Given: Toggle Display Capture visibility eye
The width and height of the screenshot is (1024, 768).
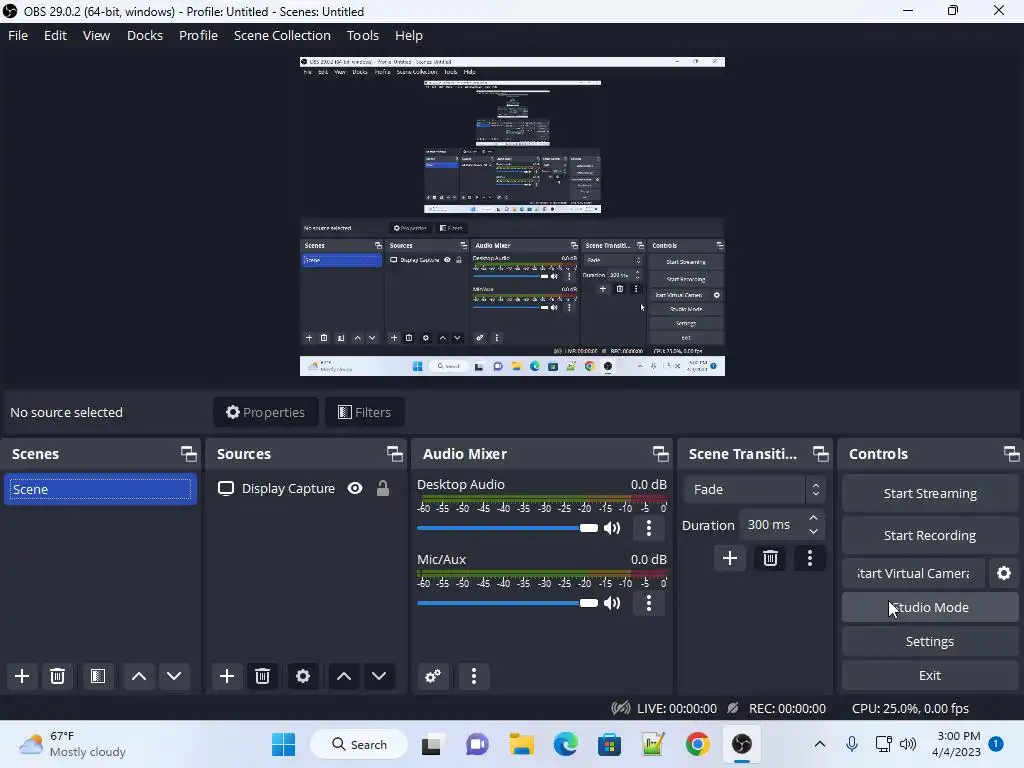Looking at the screenshot, I should (x=355, y=488).
